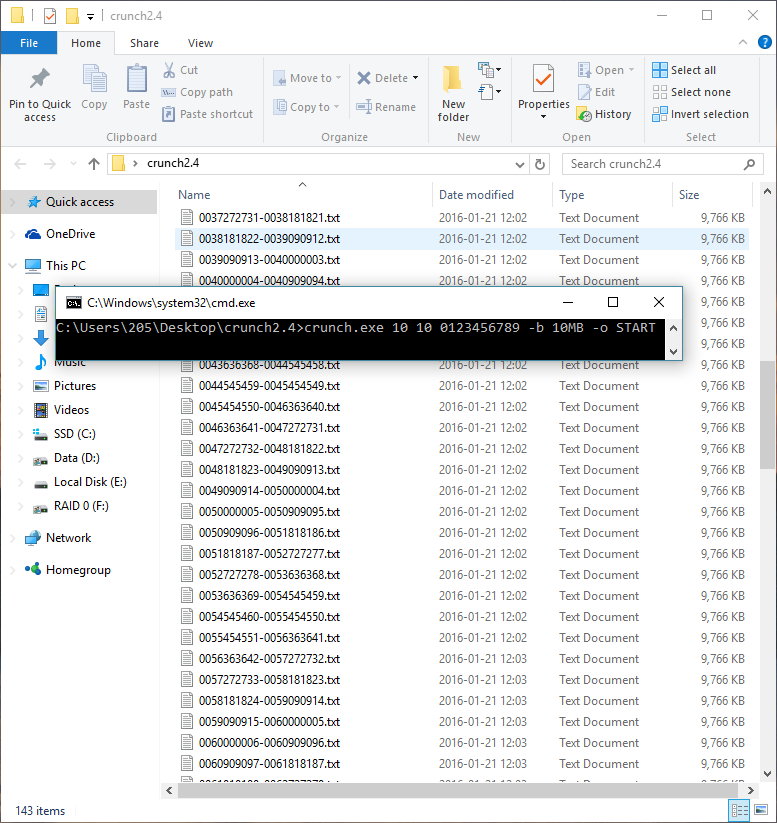Viewport: 777px width, 823px height.
Task: Click icon of file 0045454550-0046363640.txt
Action: pos(187,406)
